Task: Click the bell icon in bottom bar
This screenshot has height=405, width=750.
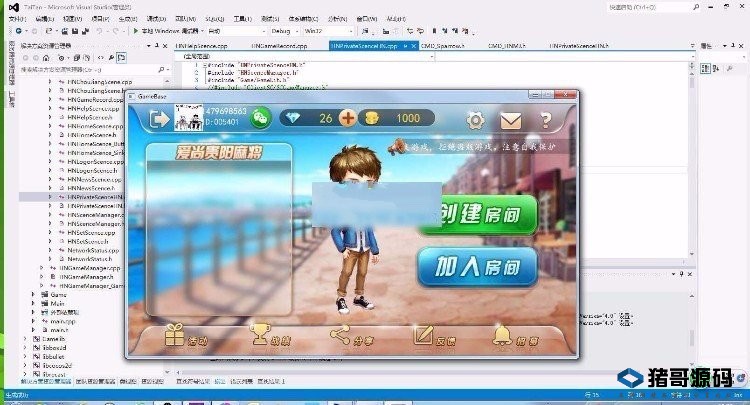Action: coord(504,336)
